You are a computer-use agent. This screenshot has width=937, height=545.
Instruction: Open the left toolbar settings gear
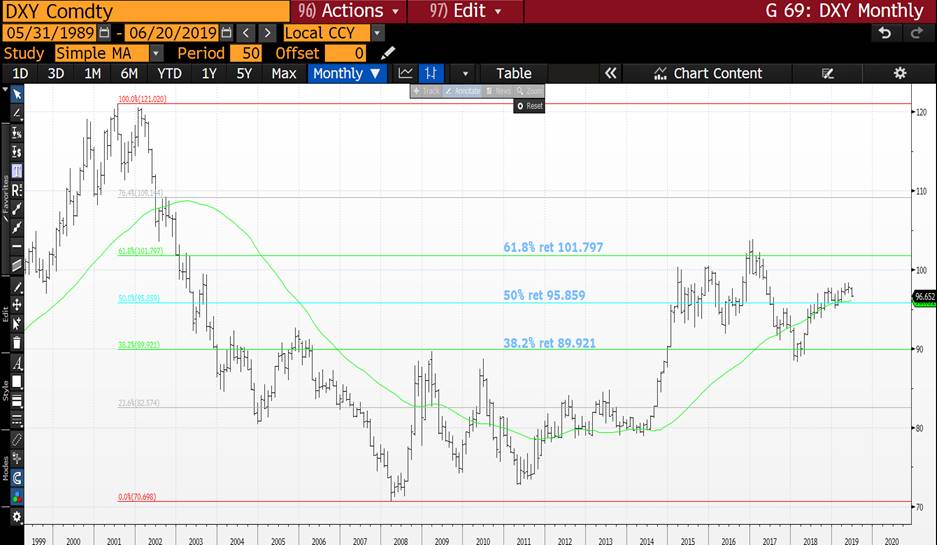[17, 516]
